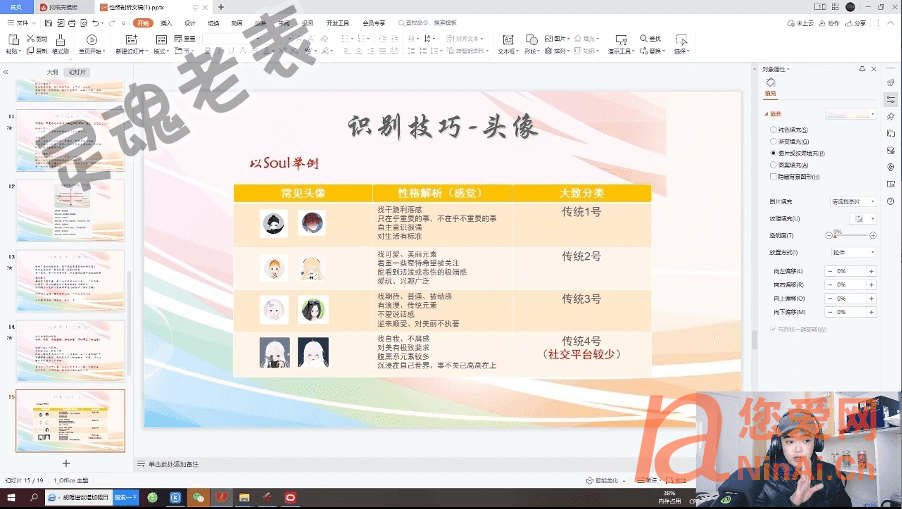The height and width of the screenshot is (509, 902).
Task: Collapse the ribbon with chevron
Action: (x=892, y=23)
